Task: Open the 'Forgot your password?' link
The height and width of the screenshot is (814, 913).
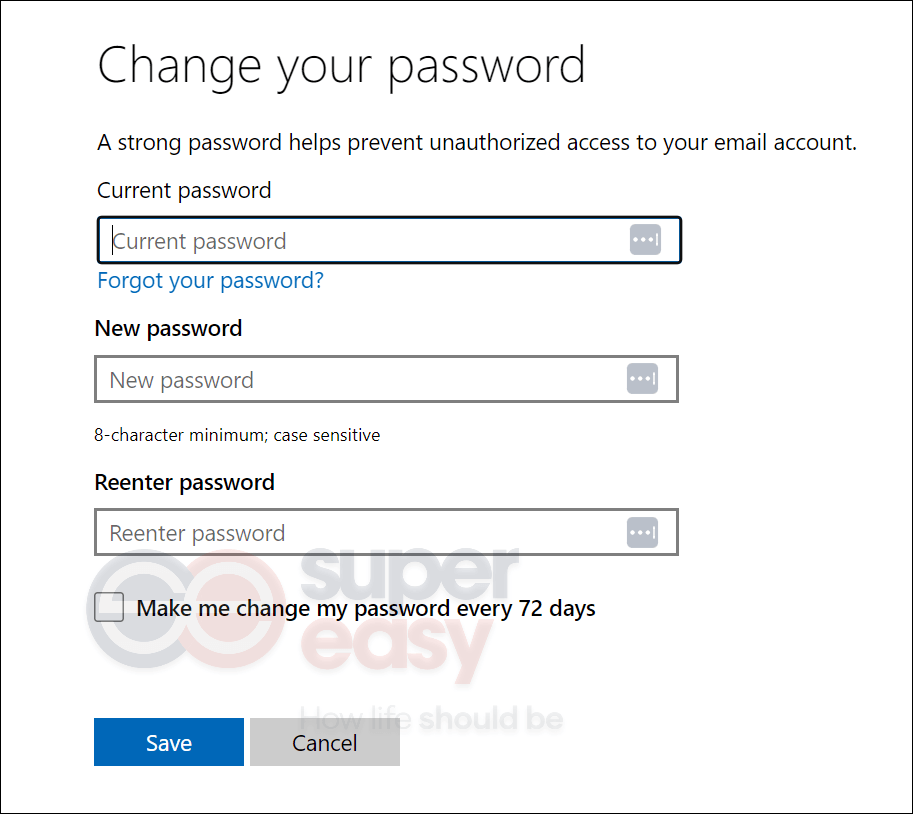Action: pyautogui.click(x=210, y=281)
